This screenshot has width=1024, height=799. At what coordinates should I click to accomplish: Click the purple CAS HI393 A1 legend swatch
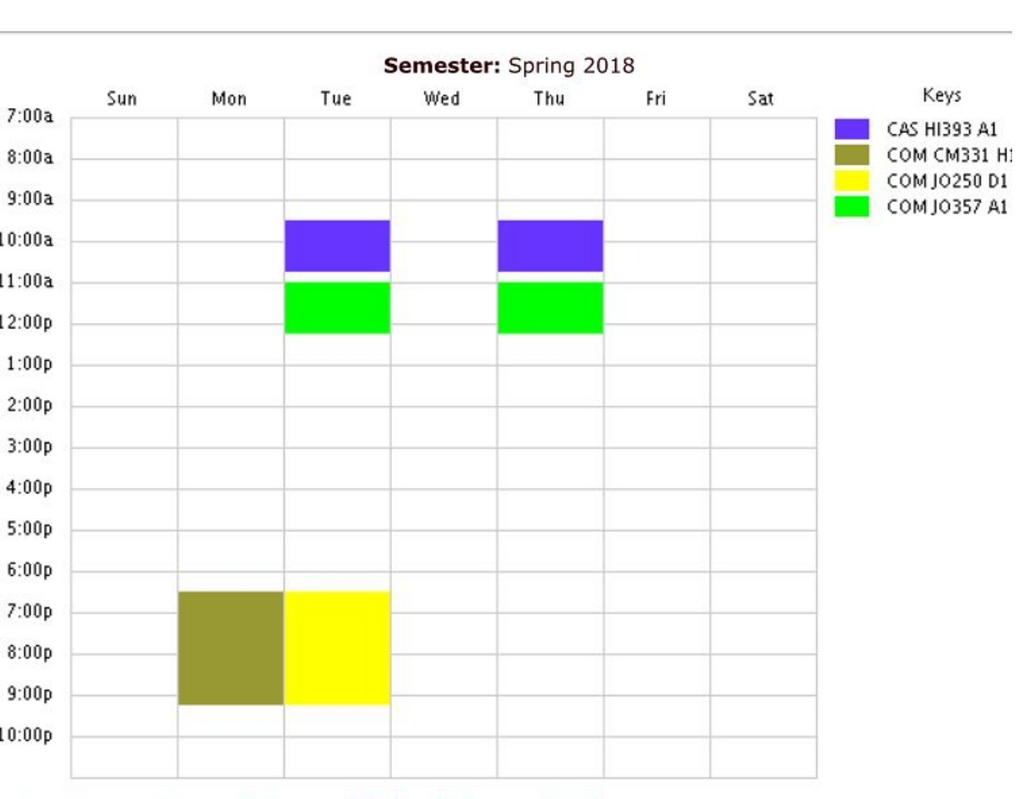[x=852, y=129]
